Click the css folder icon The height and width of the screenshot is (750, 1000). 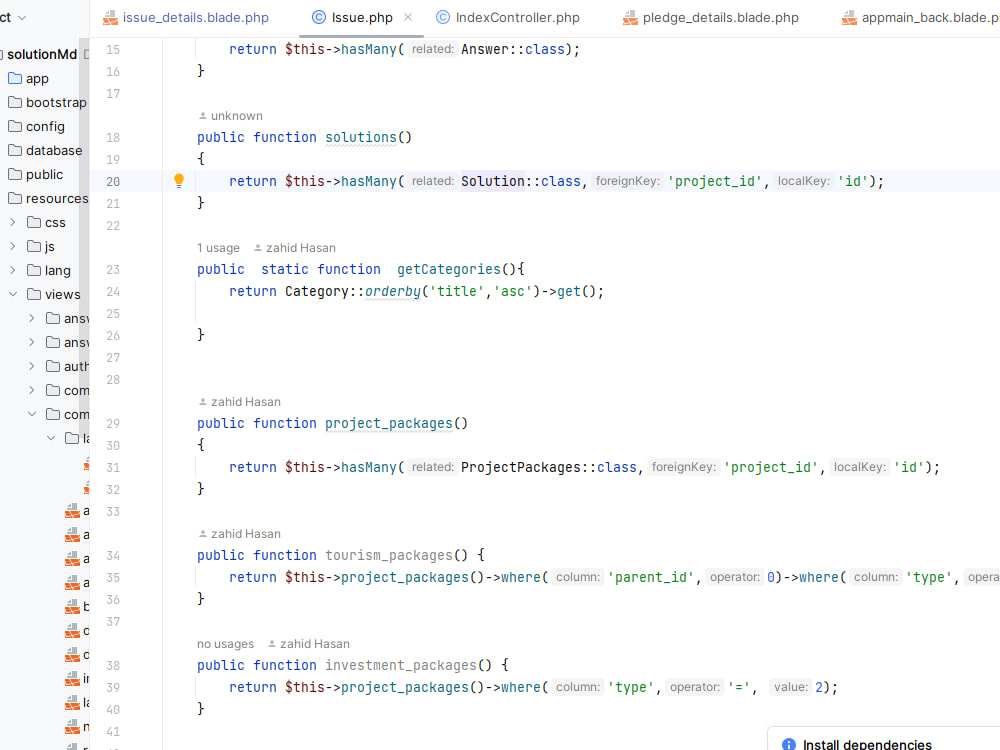tap(34, 223)
